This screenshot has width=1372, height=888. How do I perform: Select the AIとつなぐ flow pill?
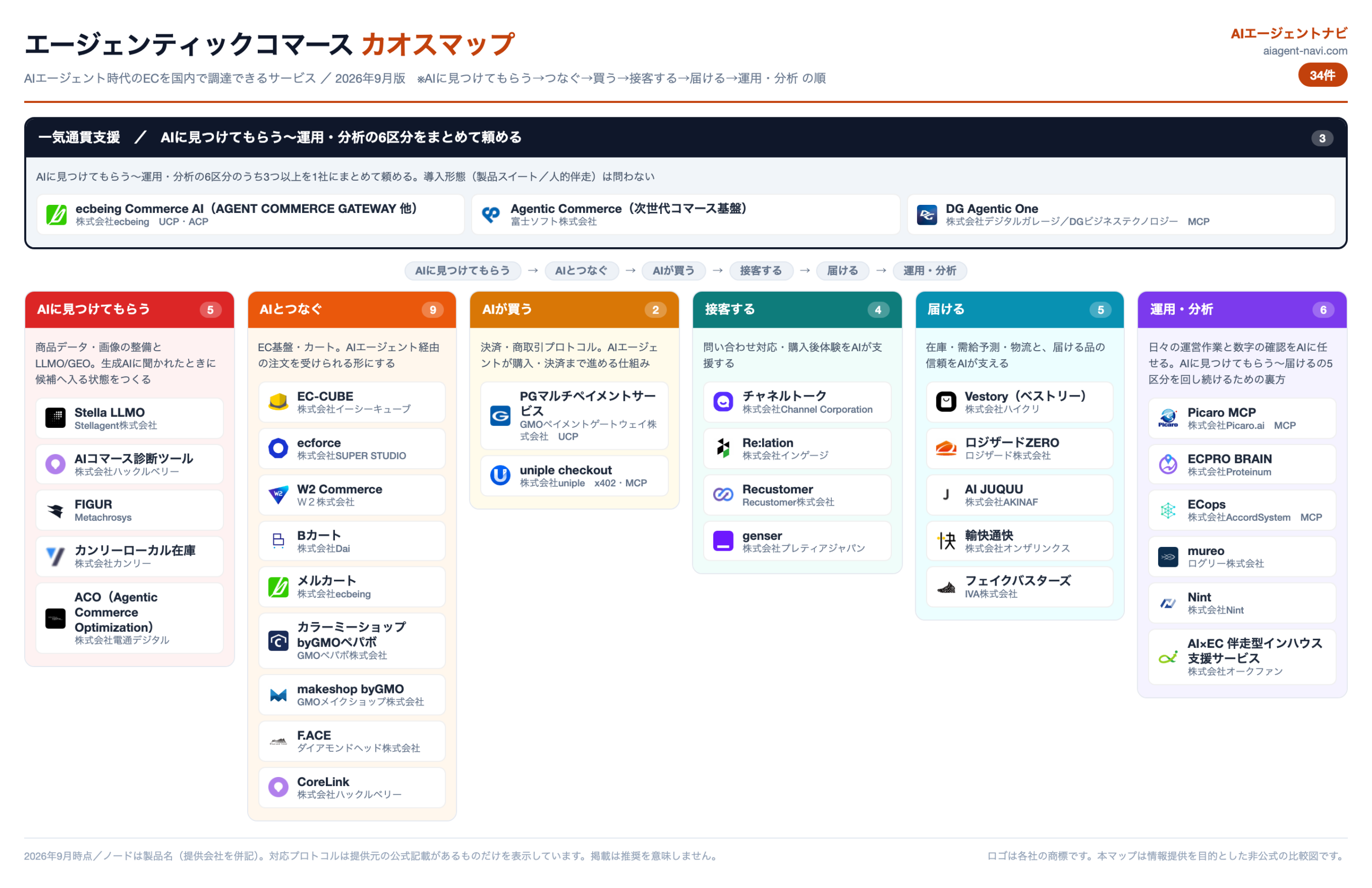point(581,270)
